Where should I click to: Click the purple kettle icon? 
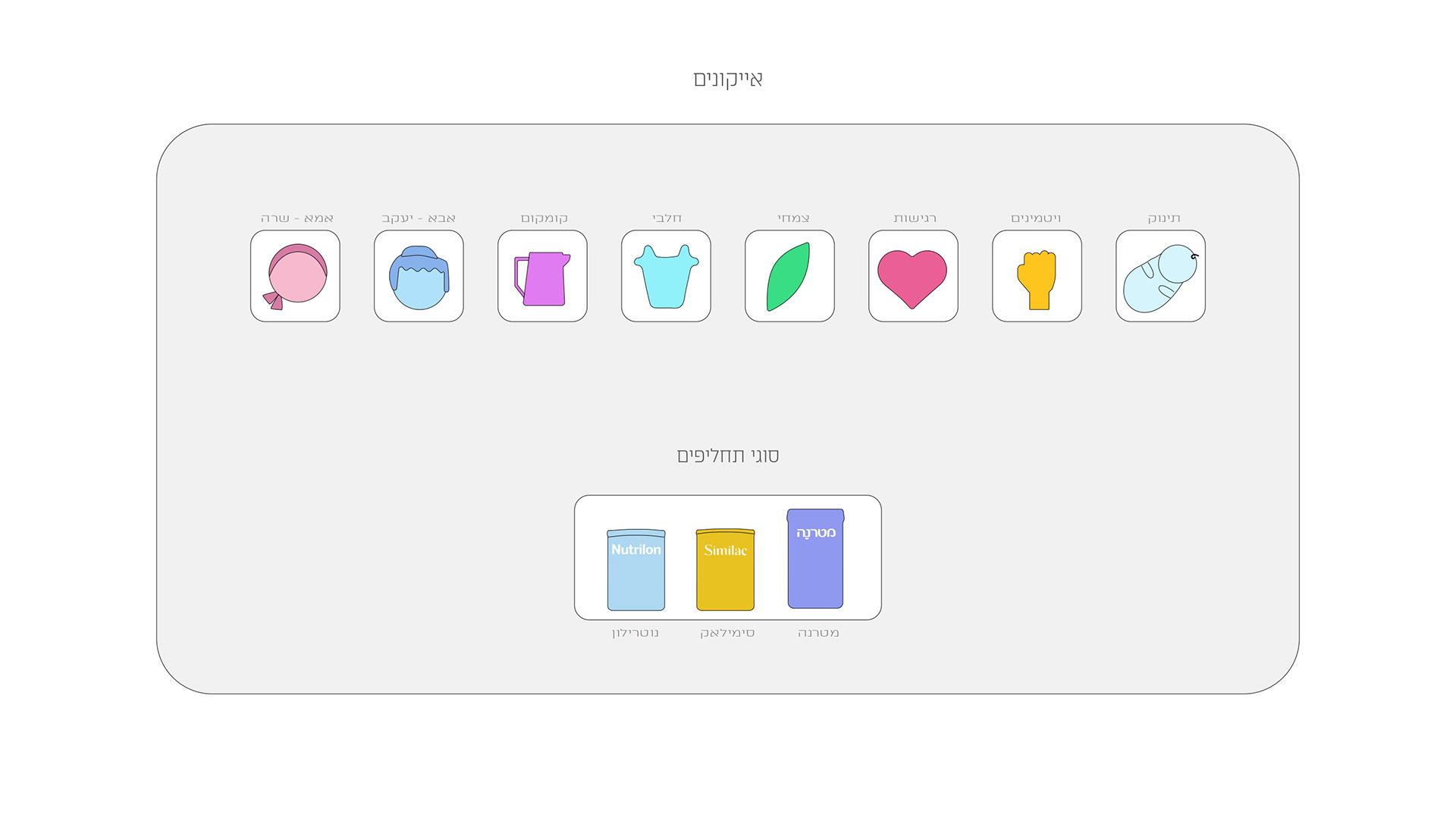(x=542, y=276)
